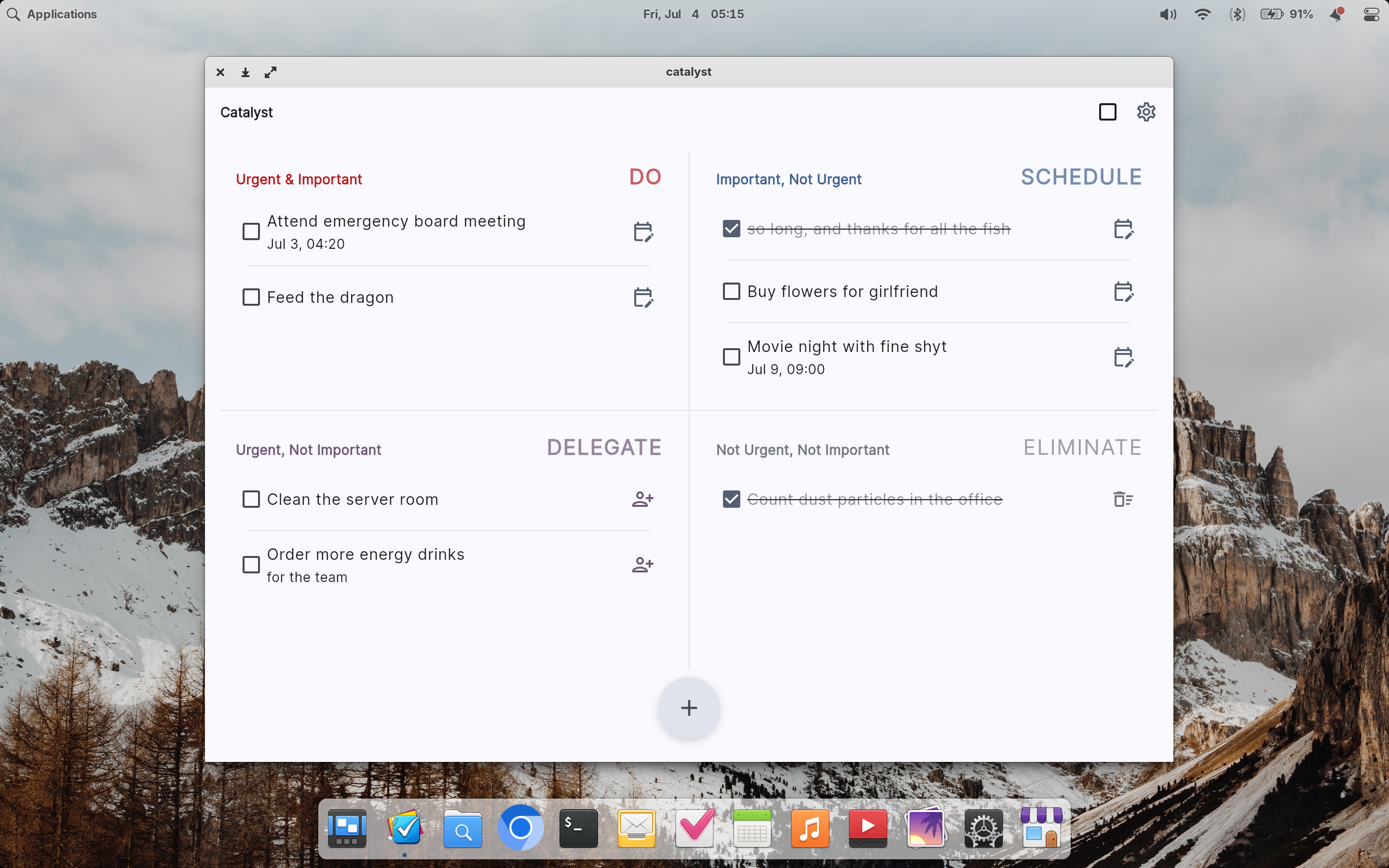Check Feed the dragon task

tap(251, 298)
